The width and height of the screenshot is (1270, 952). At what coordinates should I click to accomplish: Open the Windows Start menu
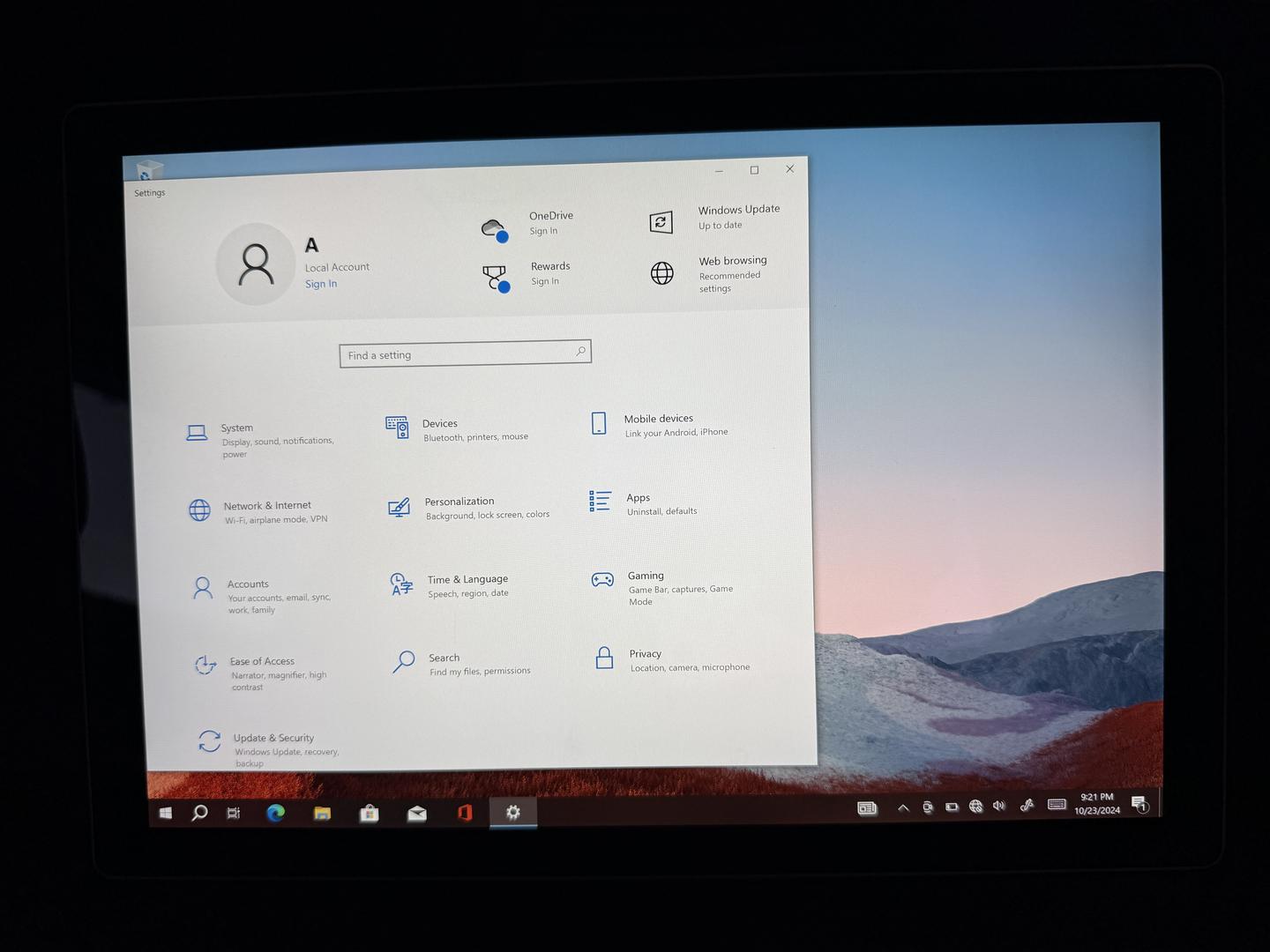[165, 813]
